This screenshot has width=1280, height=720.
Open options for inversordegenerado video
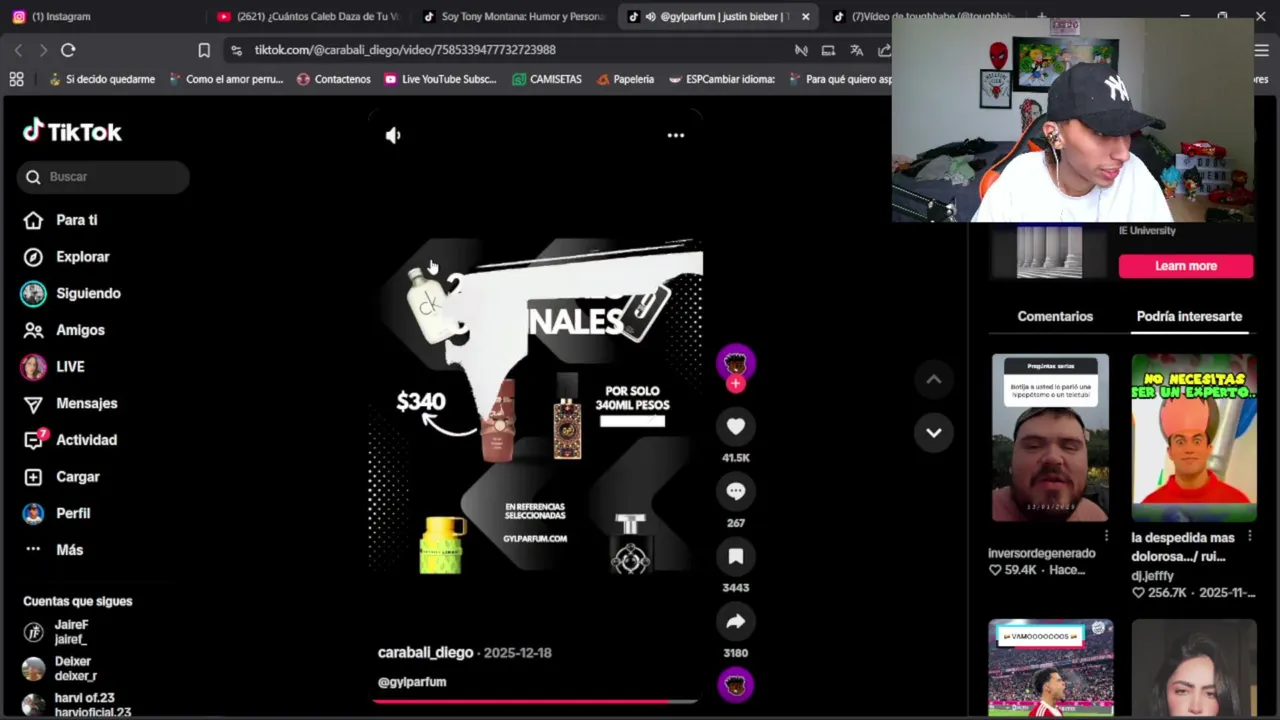(1106, 536)
